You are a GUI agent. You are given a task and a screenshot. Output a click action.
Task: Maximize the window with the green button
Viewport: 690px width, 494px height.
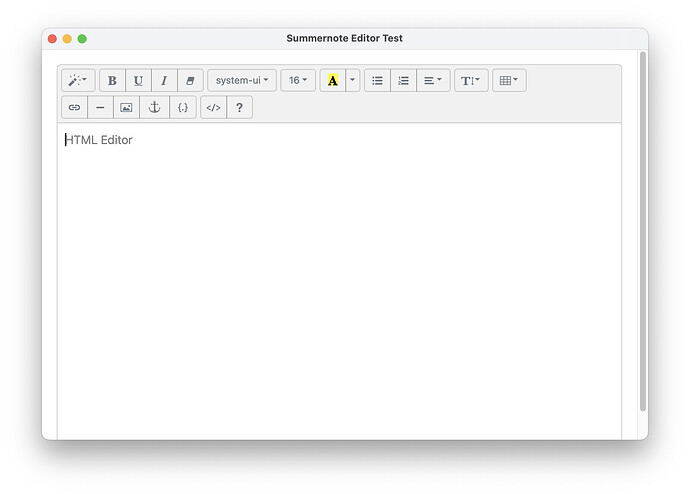point(82,39)
